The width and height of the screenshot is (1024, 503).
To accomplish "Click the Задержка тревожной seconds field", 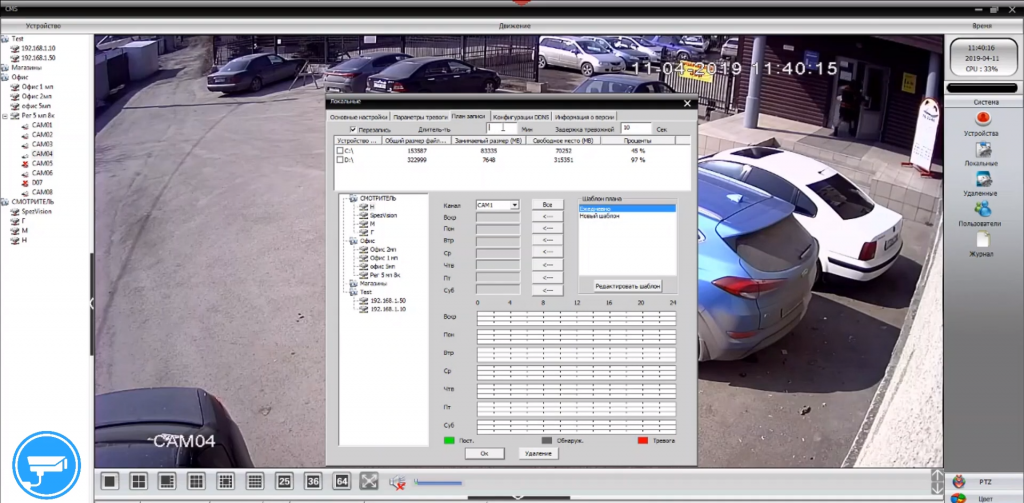I will (x=636, y=129).
